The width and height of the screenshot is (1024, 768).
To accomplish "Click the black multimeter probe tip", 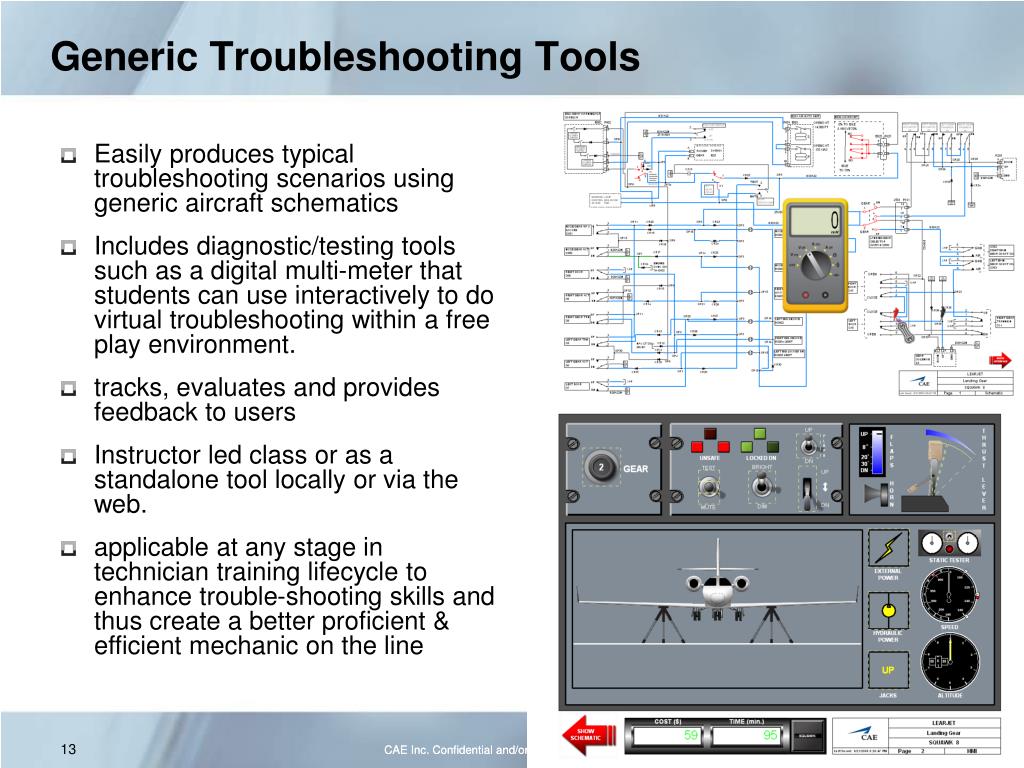I will [x=944, y=313].
